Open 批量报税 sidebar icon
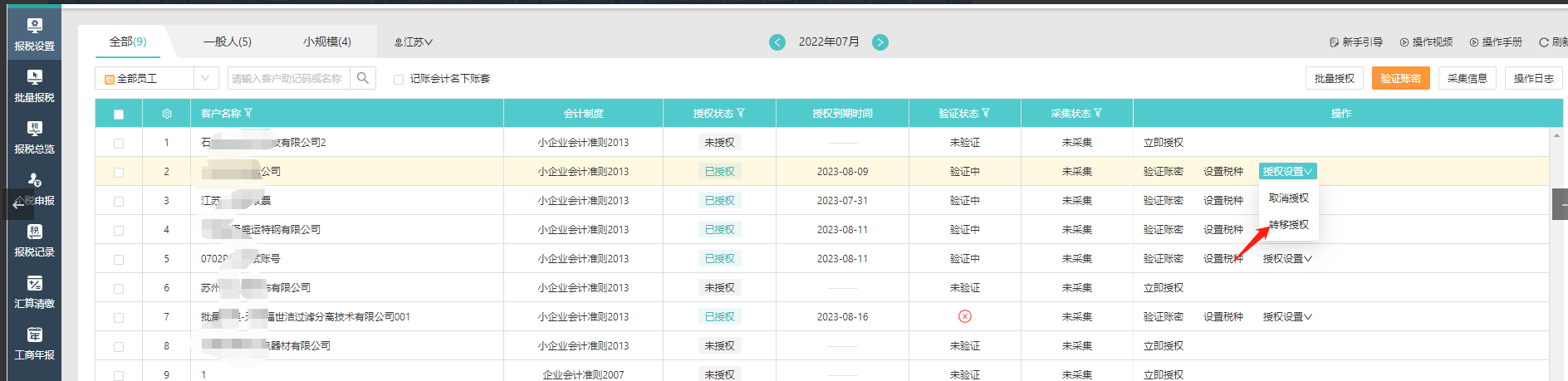1568x381 pixels. [34, 86]
